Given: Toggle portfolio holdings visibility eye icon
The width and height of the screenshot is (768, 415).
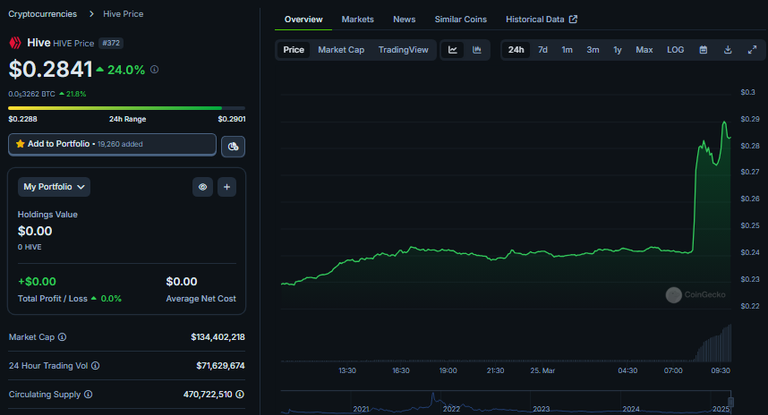Looking at the screenshot, I should (203, 187).
